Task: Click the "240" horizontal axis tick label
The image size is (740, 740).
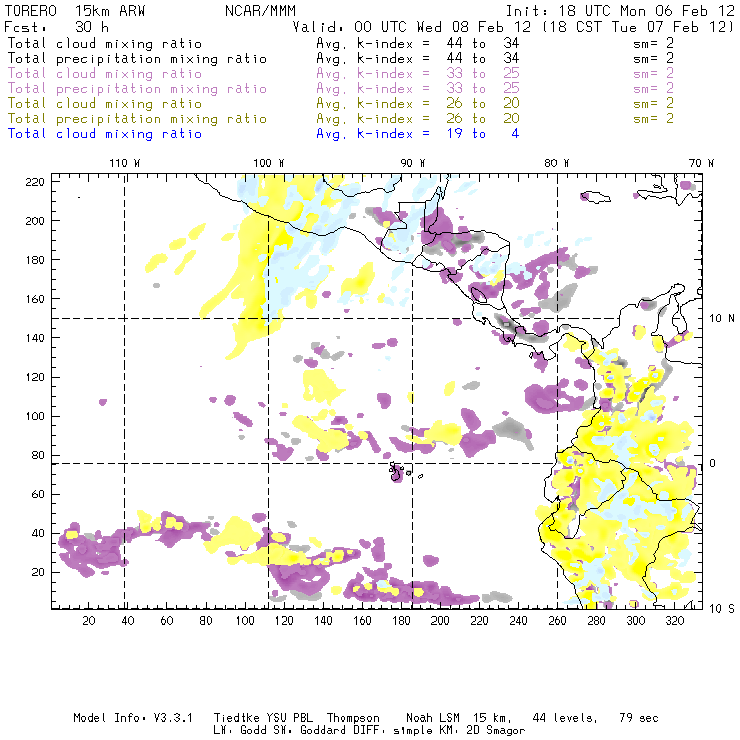Action: pos(518,621)
